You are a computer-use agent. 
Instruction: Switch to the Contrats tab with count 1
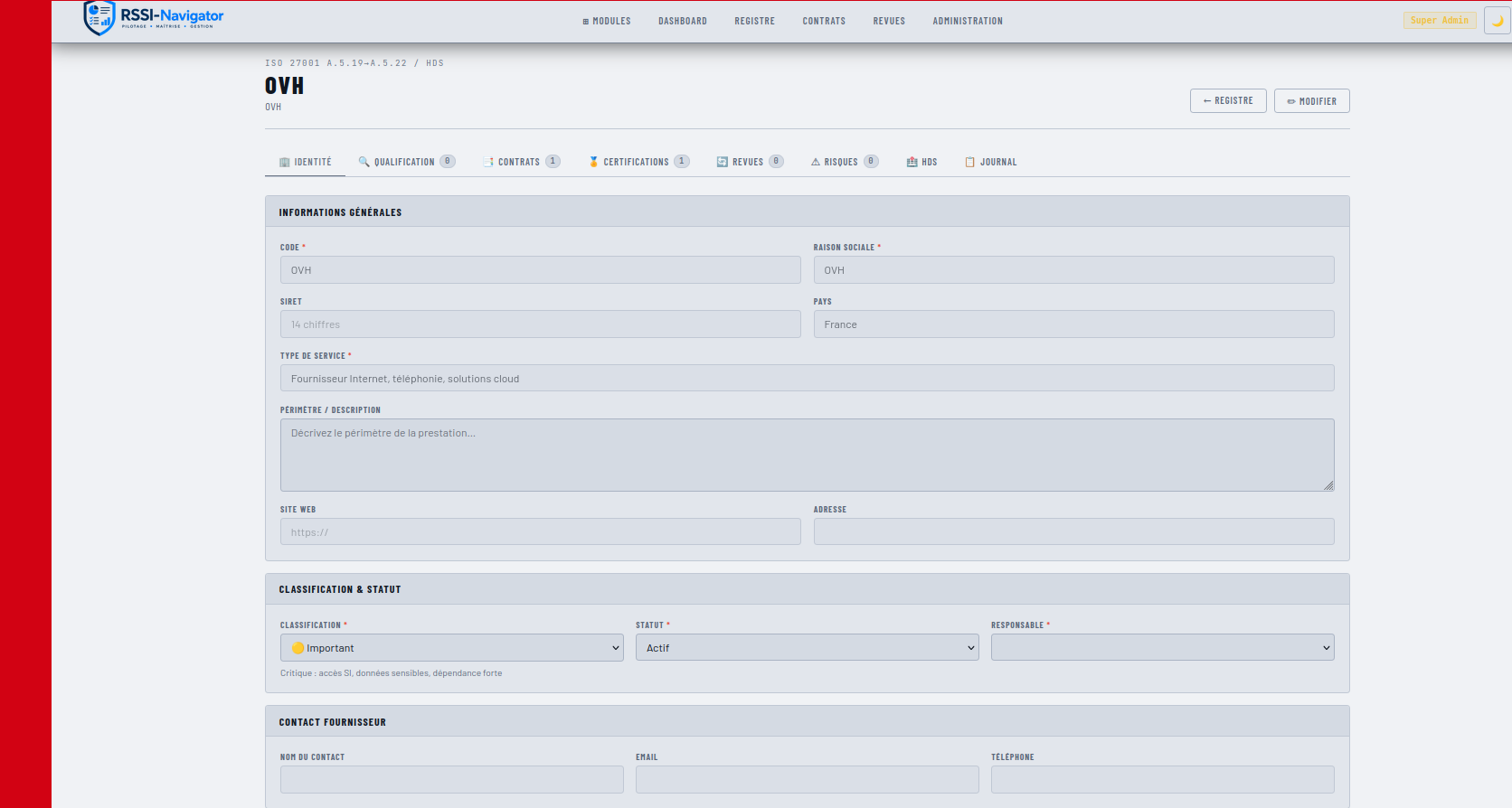point(522,162)
